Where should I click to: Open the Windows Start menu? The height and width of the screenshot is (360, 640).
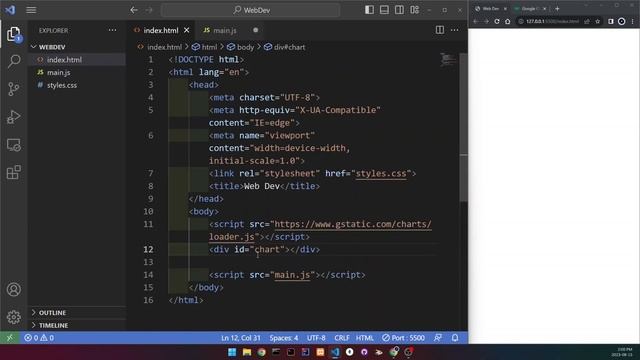point(232,352)
